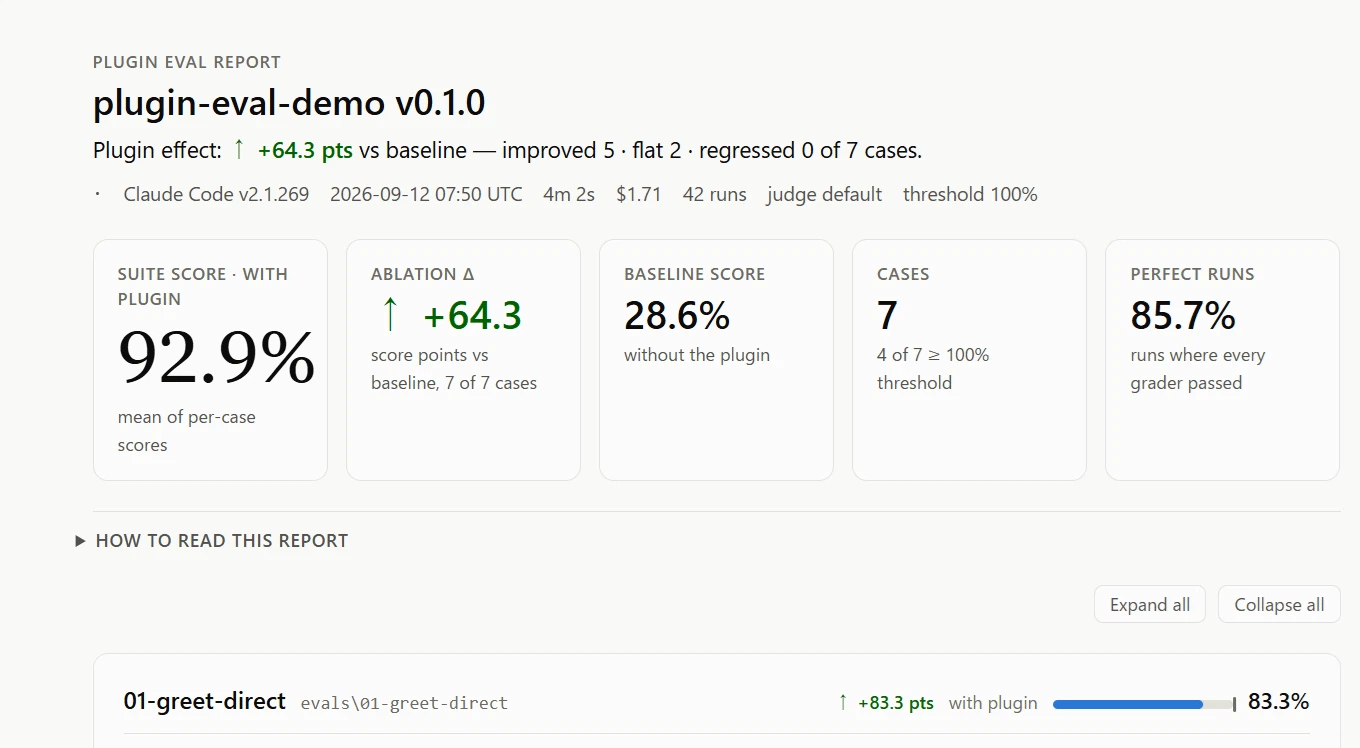This screenshot has height=748, width=1360.
Task: Select the Perfect Runs 85.7% card
Action: (1222, 360)
